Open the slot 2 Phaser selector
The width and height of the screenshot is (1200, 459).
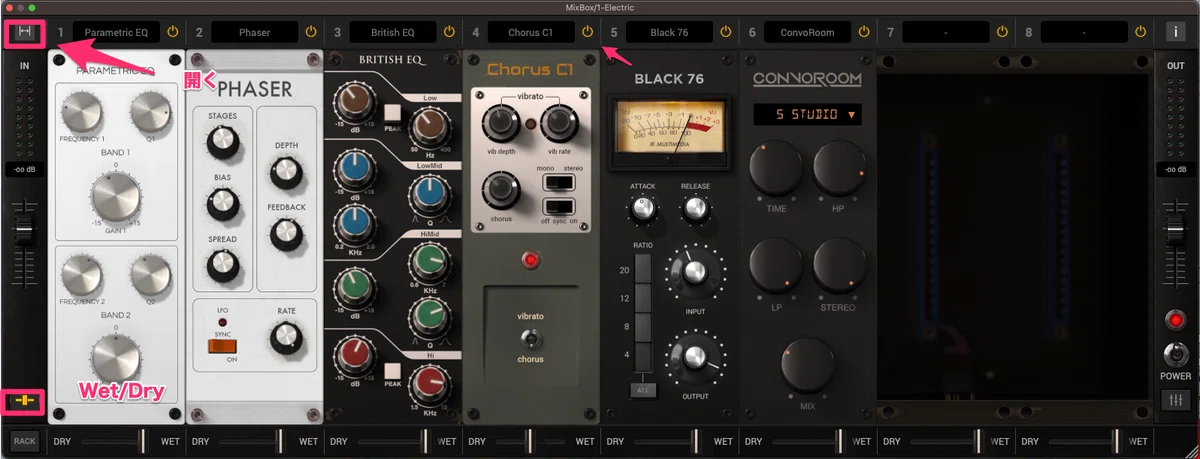pos(254,33)
